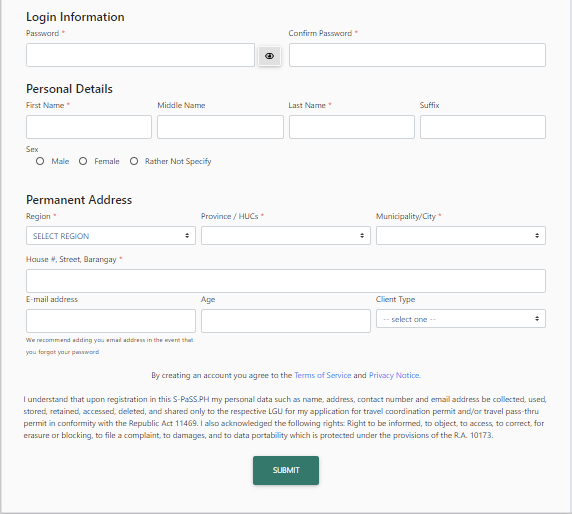Screen dimensions: 572x514
Task: Click the Last Name text box
Action: pos(352,127)
